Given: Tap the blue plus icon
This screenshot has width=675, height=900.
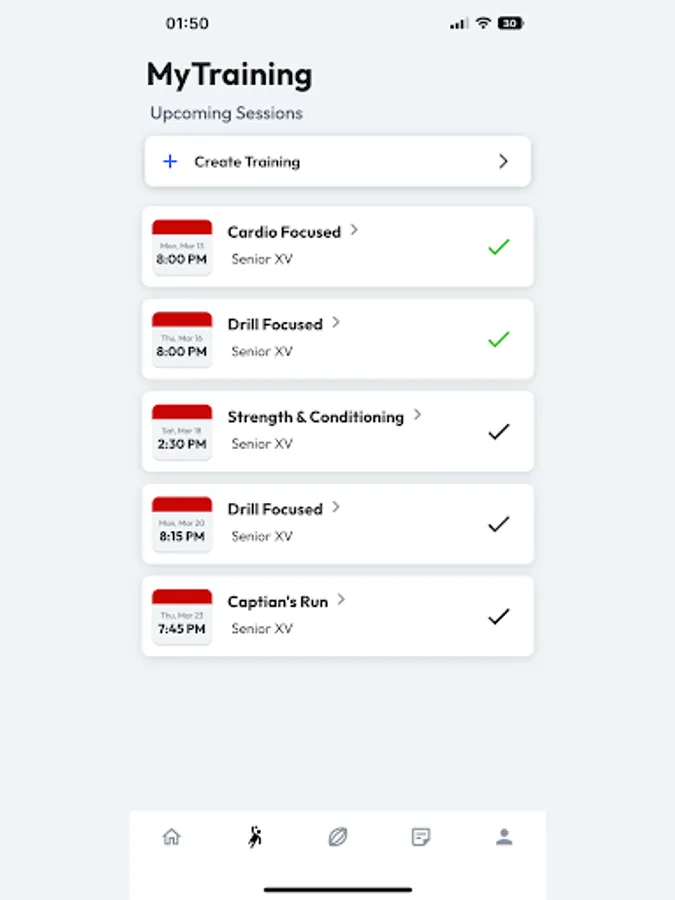Looking at the screenshot, I should pyautogui.click(x=170, y=162).
